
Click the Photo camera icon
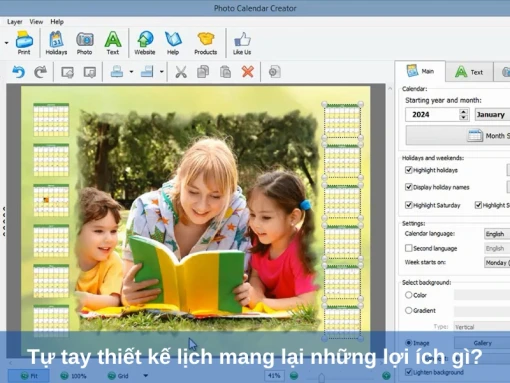(84, 43)
